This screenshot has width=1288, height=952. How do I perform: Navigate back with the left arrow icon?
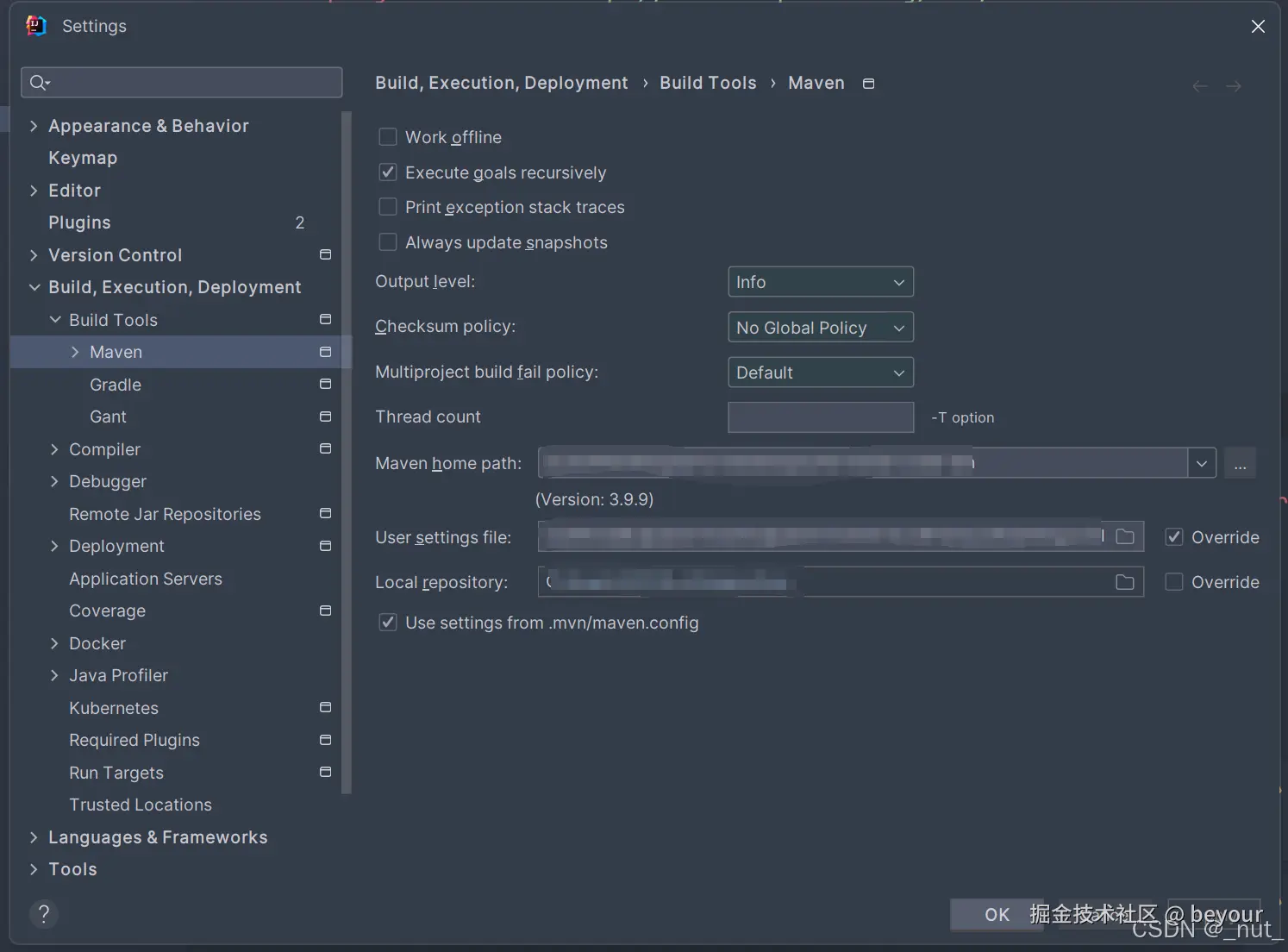(1200, 86)
